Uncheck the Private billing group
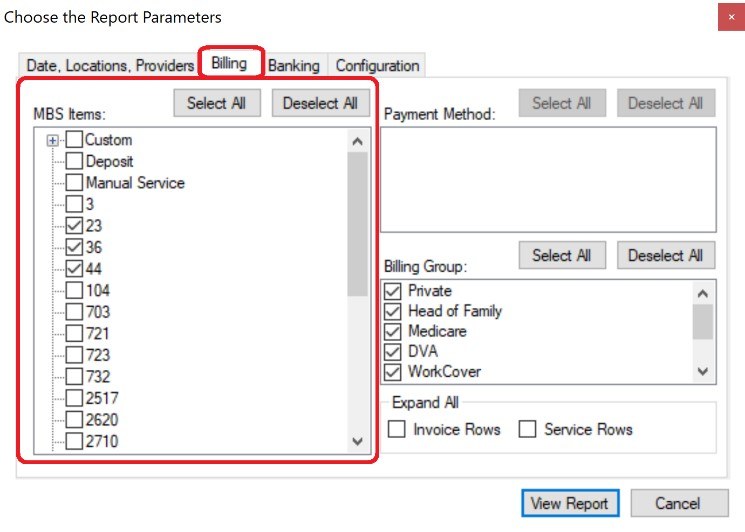This screenshot has width=745, height=532. coord(393,291)
